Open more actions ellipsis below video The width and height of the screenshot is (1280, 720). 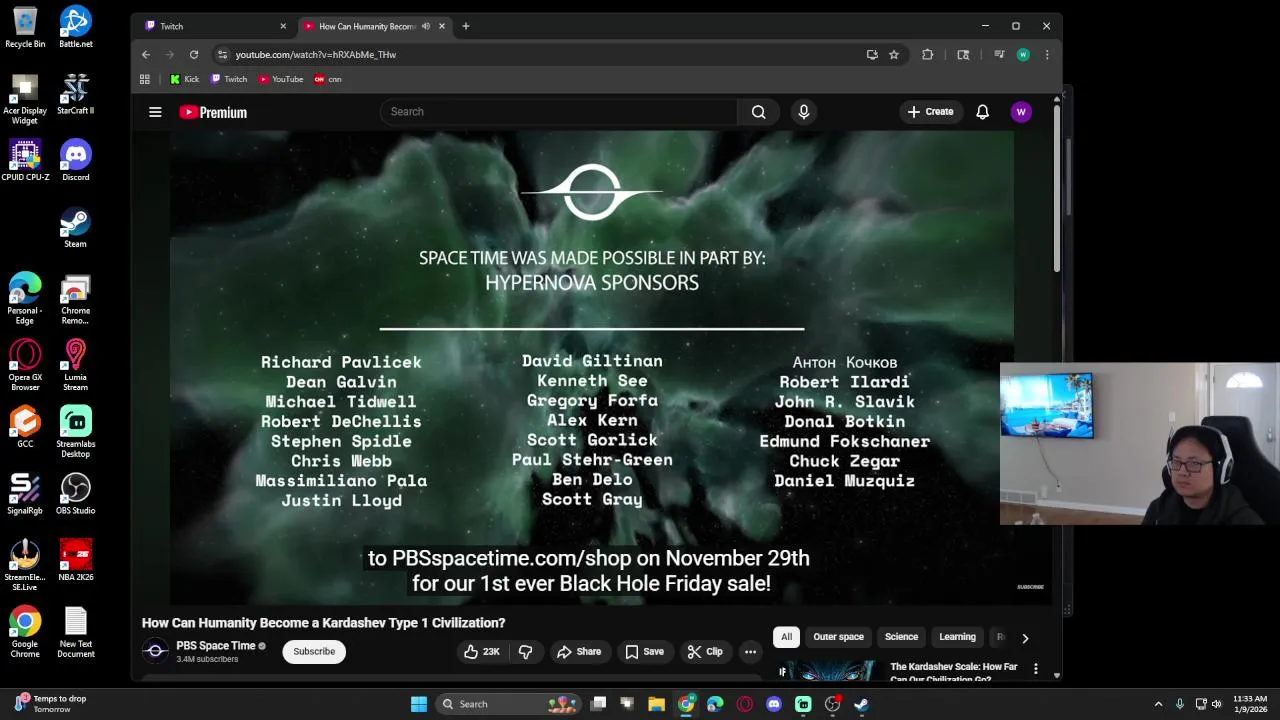click(750, 652)
